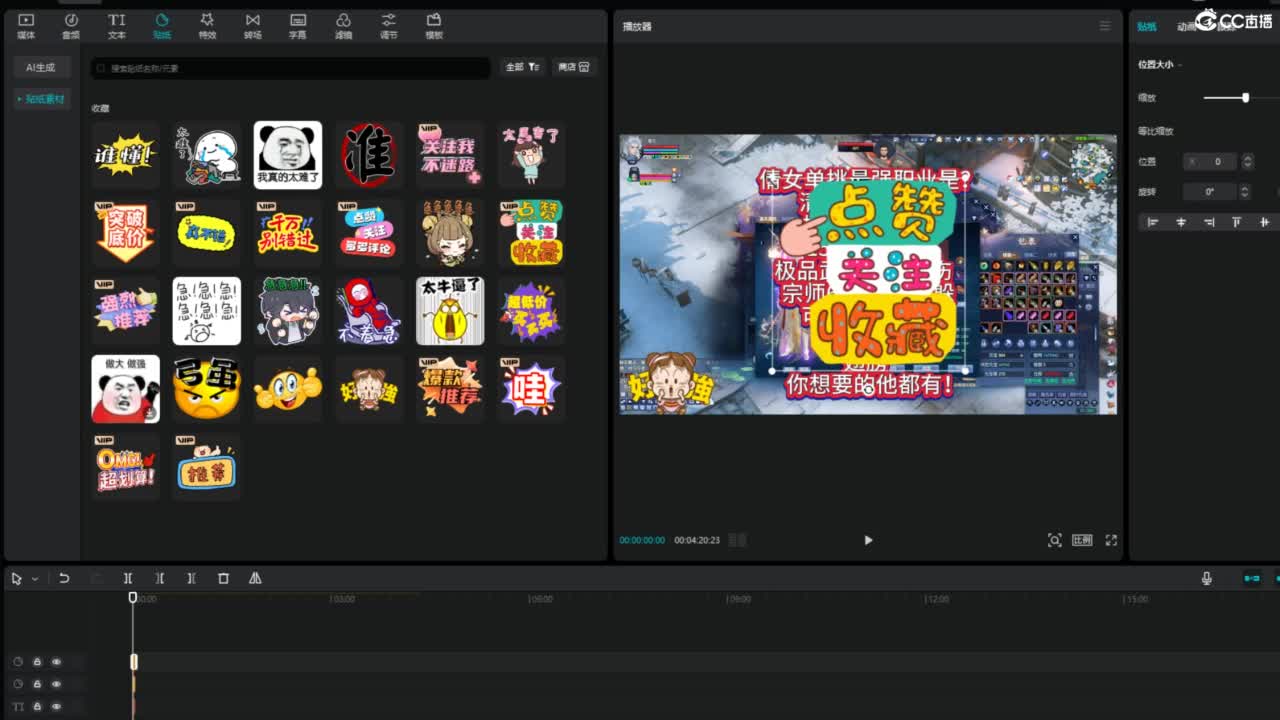Click the timeline microphone record icon
Image resolution: width=1280 pixels, height=720 pixels.
(x=1207, y=578)
